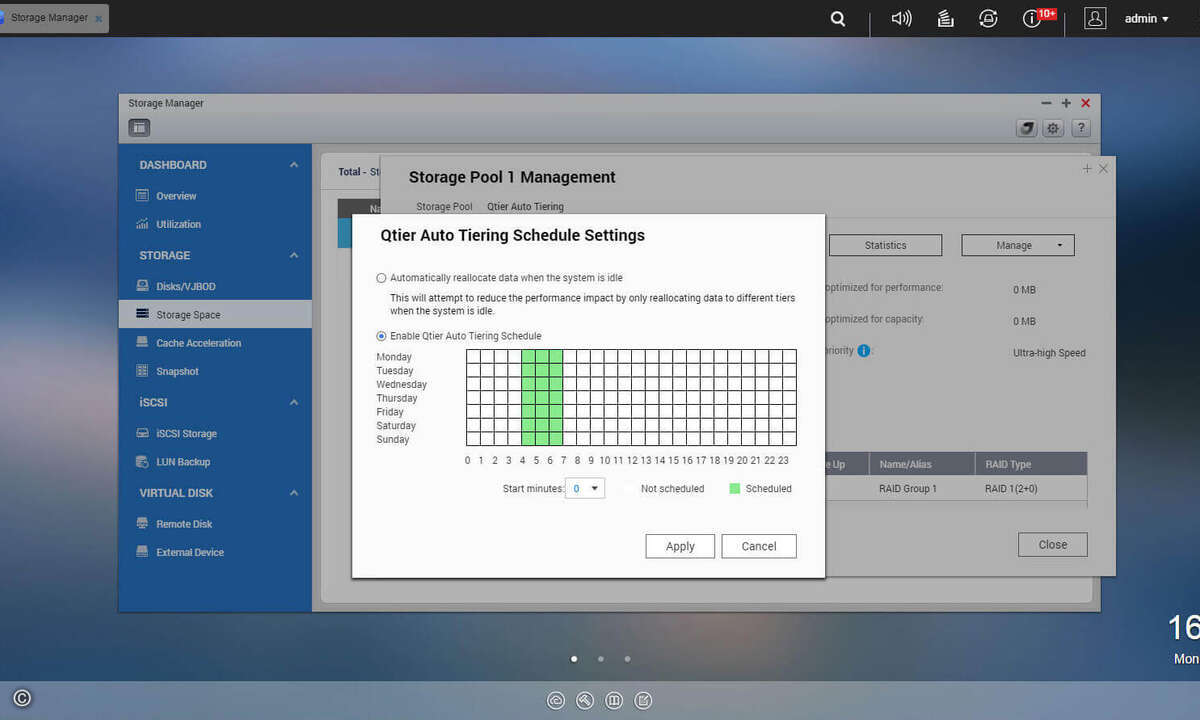This screenshot has height=720, width=1200.
Task: Click the Statistics button
Action: click(885, 245)
